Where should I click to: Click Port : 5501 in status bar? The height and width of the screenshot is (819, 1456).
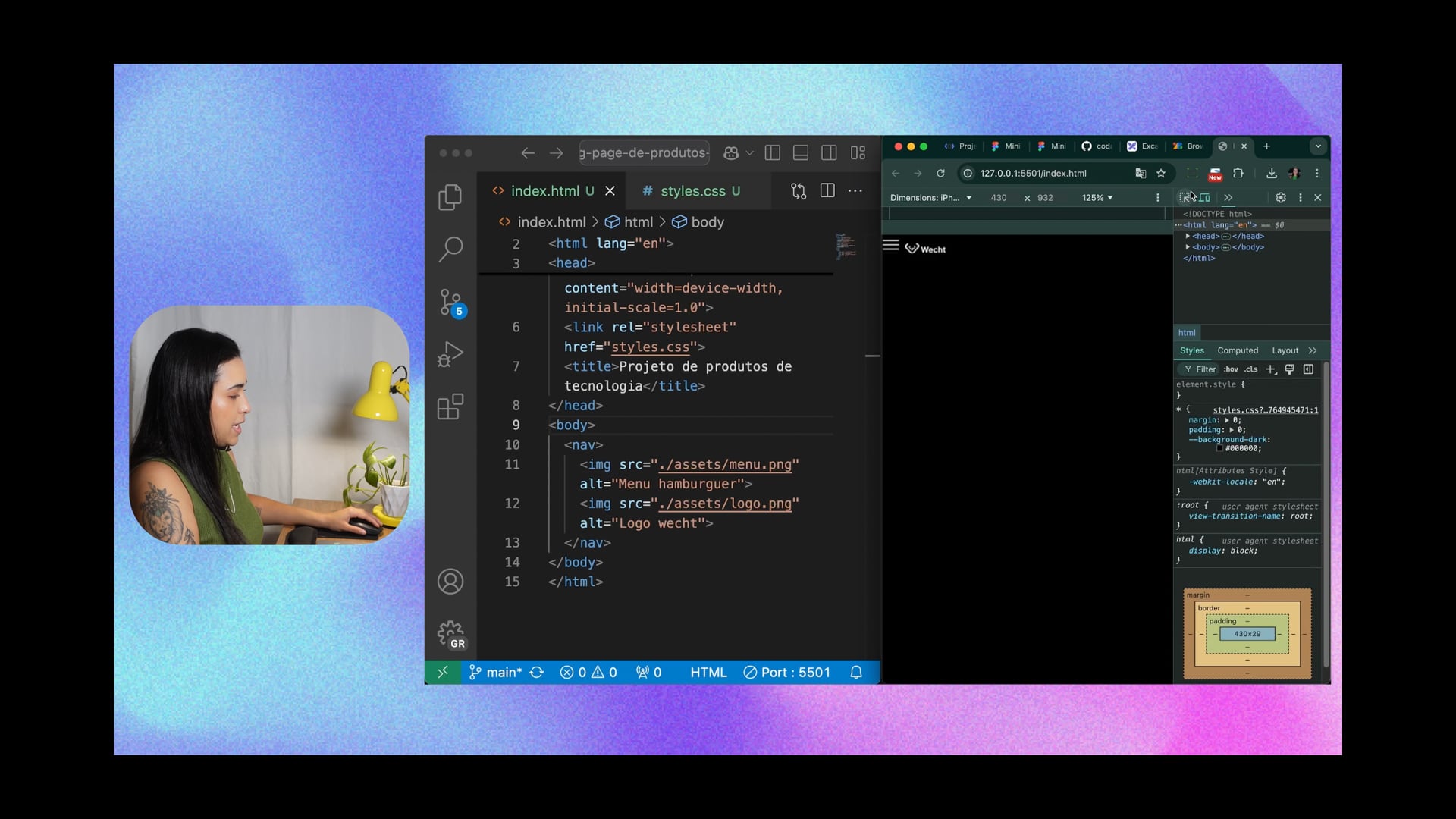pos(786,673)
